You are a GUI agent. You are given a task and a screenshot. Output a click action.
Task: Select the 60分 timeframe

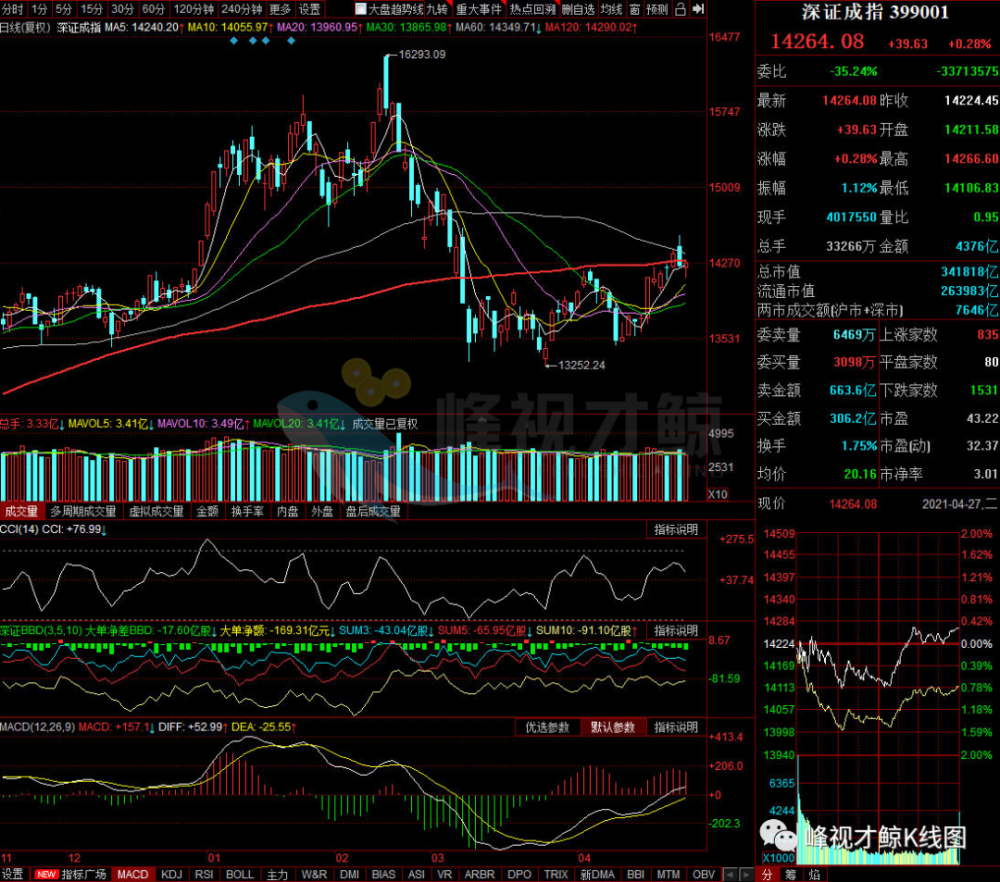(x=153, y=9)
